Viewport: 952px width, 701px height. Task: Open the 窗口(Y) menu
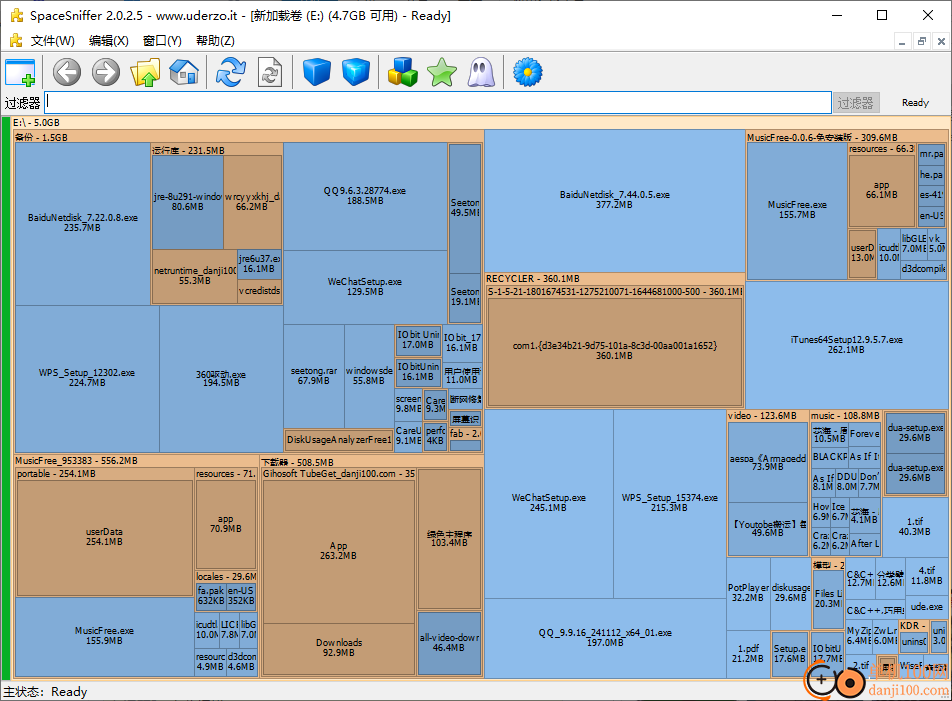coord(162,41)
